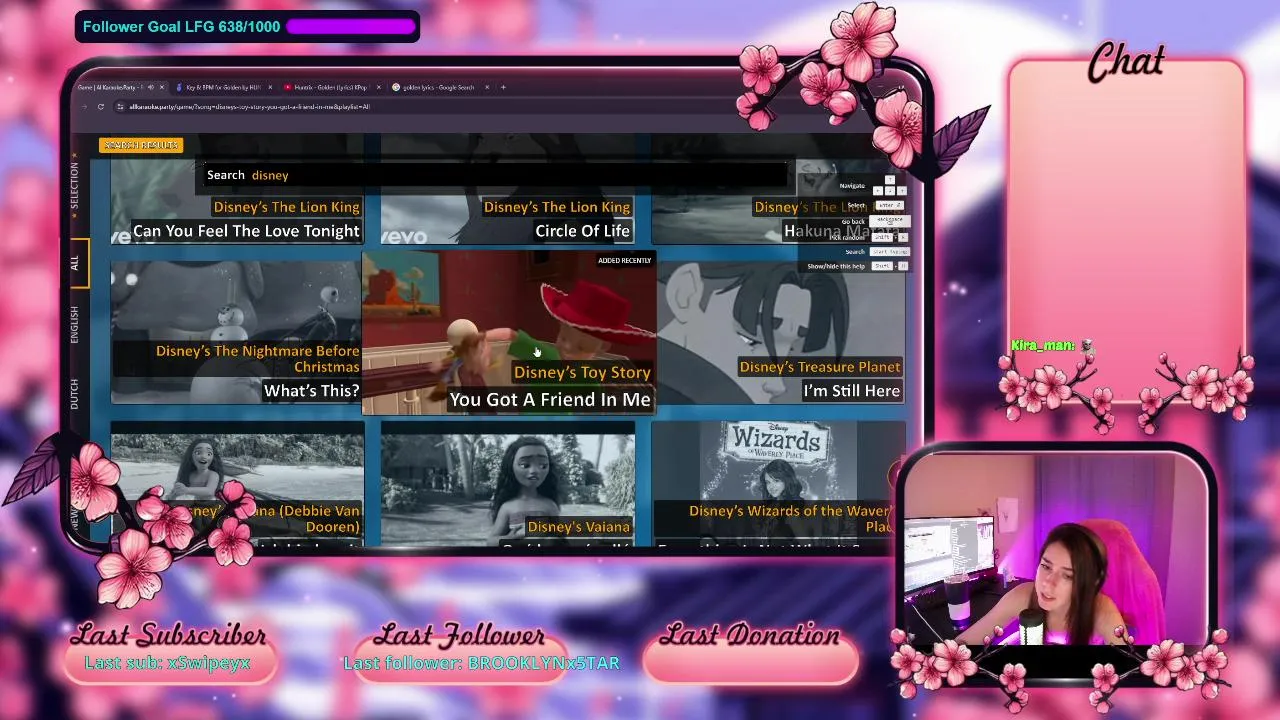Switch to Key & BPM for Golden tab
This screenshot has height=720, width=1280.
[221, 87]
